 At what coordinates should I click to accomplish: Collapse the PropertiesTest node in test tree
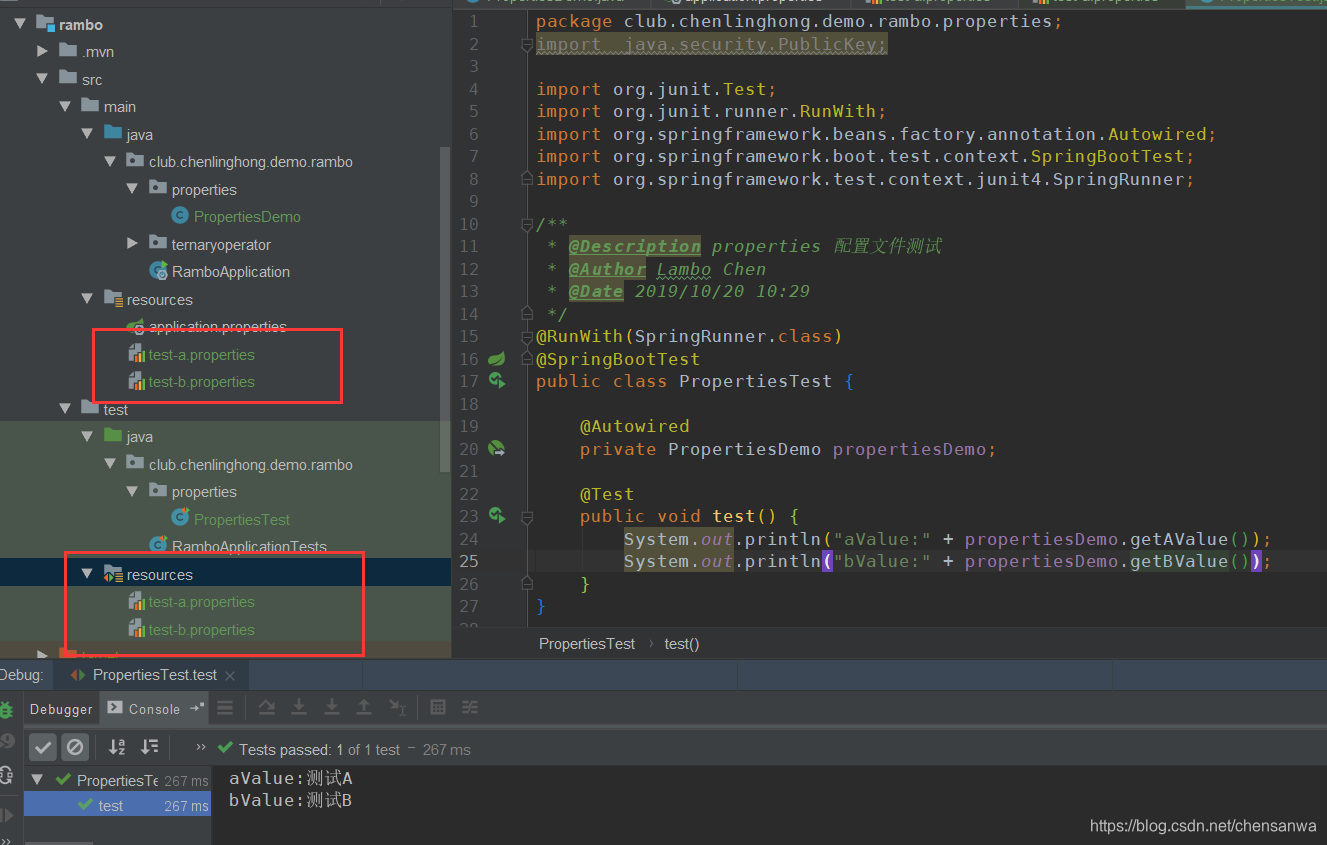(x=38, y=780)
